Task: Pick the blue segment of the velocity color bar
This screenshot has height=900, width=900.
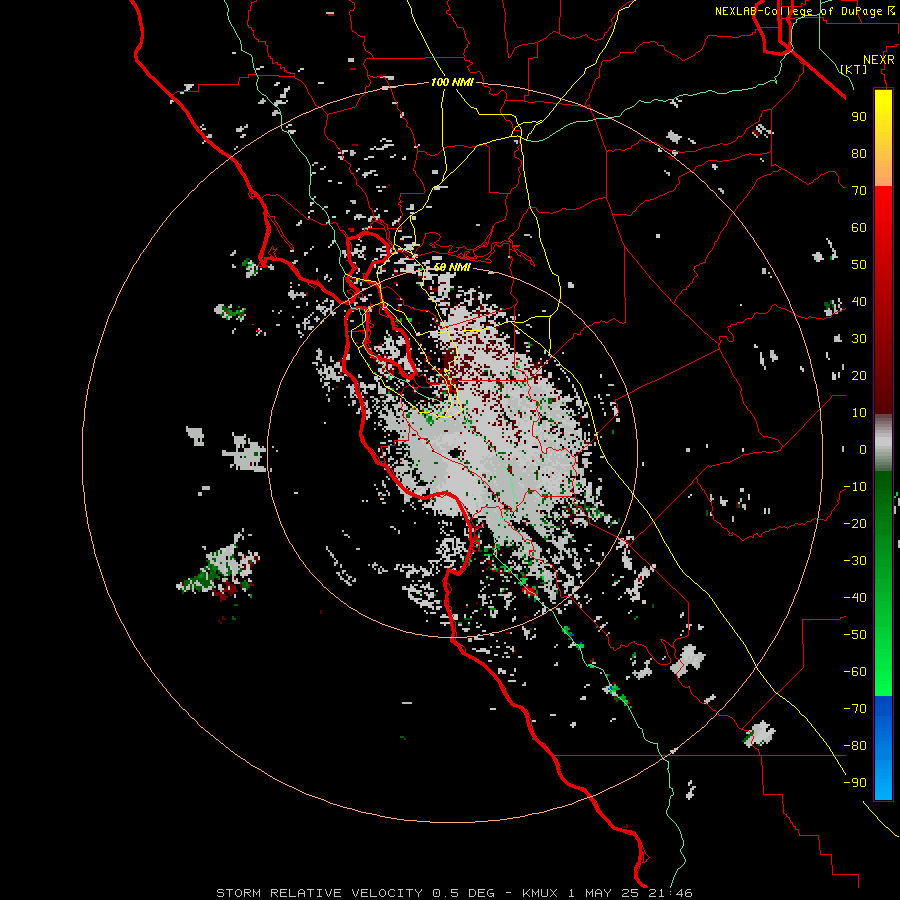Action: [883, 748]
